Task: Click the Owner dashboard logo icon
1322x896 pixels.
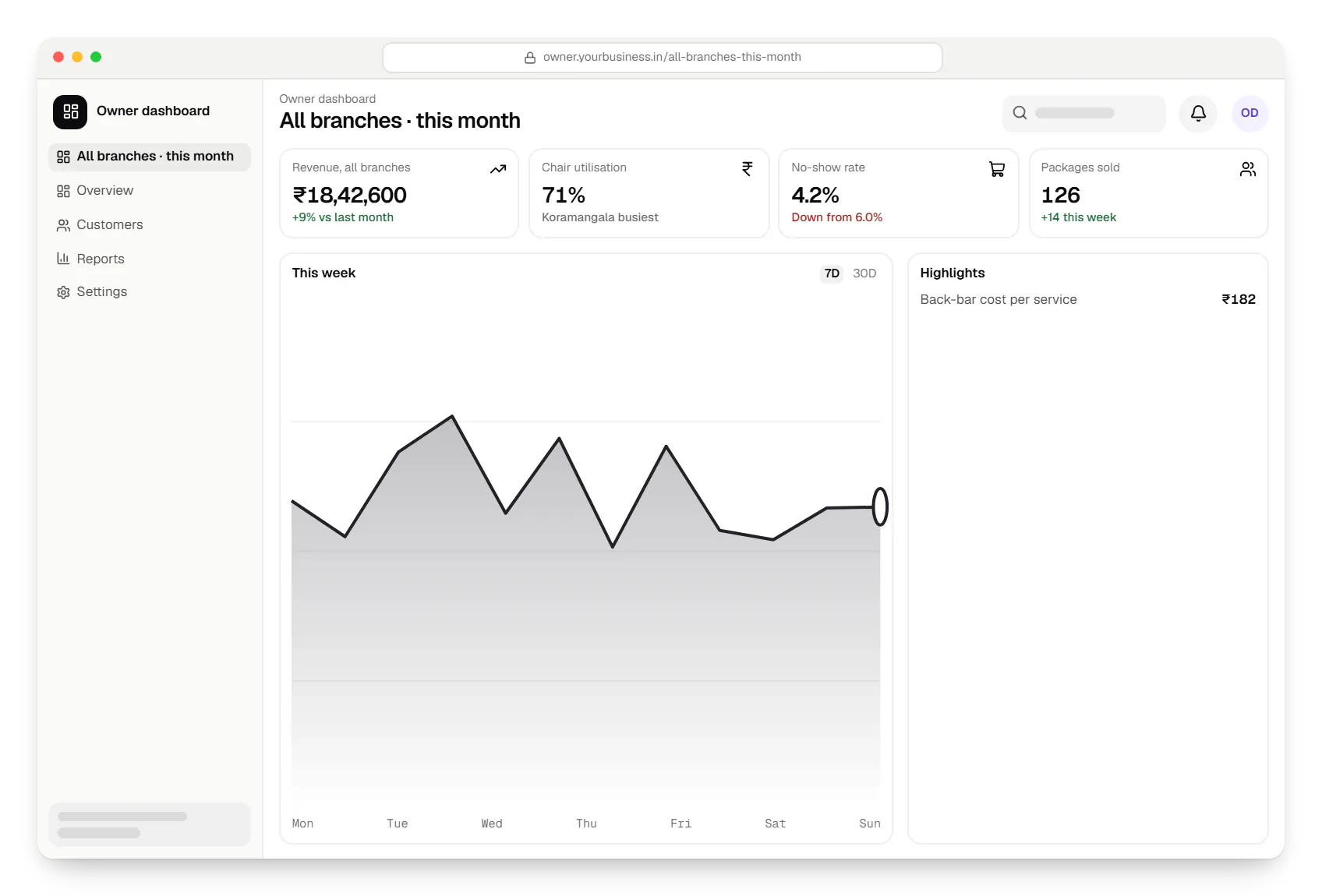Action: coord(70,111)
